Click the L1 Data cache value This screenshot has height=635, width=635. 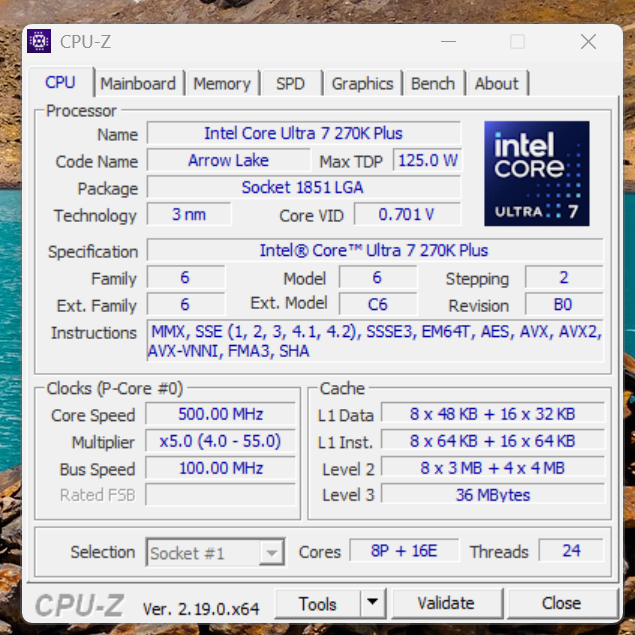pyautogui.click(x=493, y=414)
